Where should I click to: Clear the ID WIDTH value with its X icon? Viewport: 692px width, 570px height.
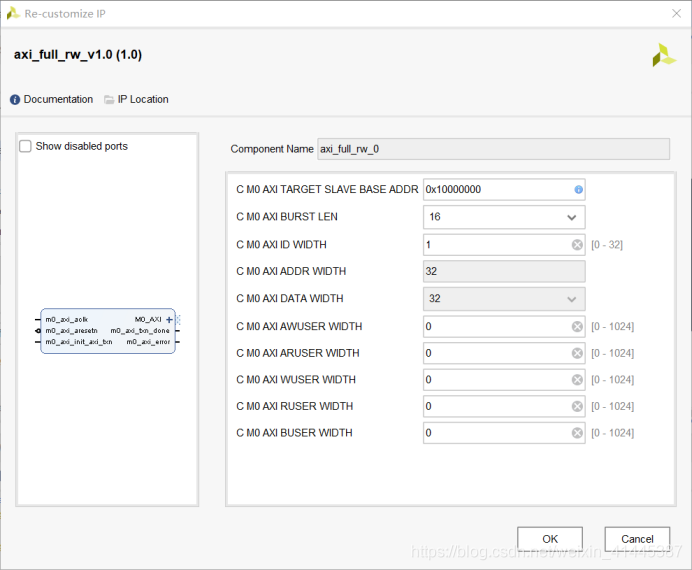[577, 244]
